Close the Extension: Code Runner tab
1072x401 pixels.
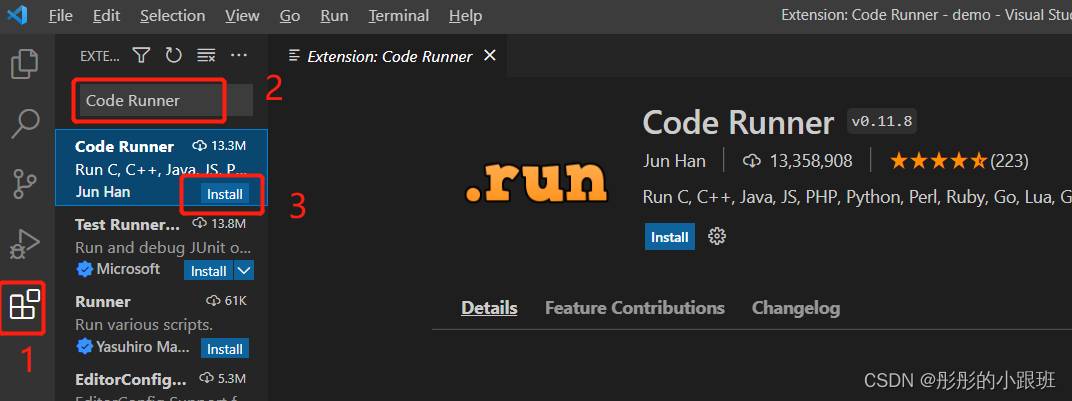click(490, 56)
